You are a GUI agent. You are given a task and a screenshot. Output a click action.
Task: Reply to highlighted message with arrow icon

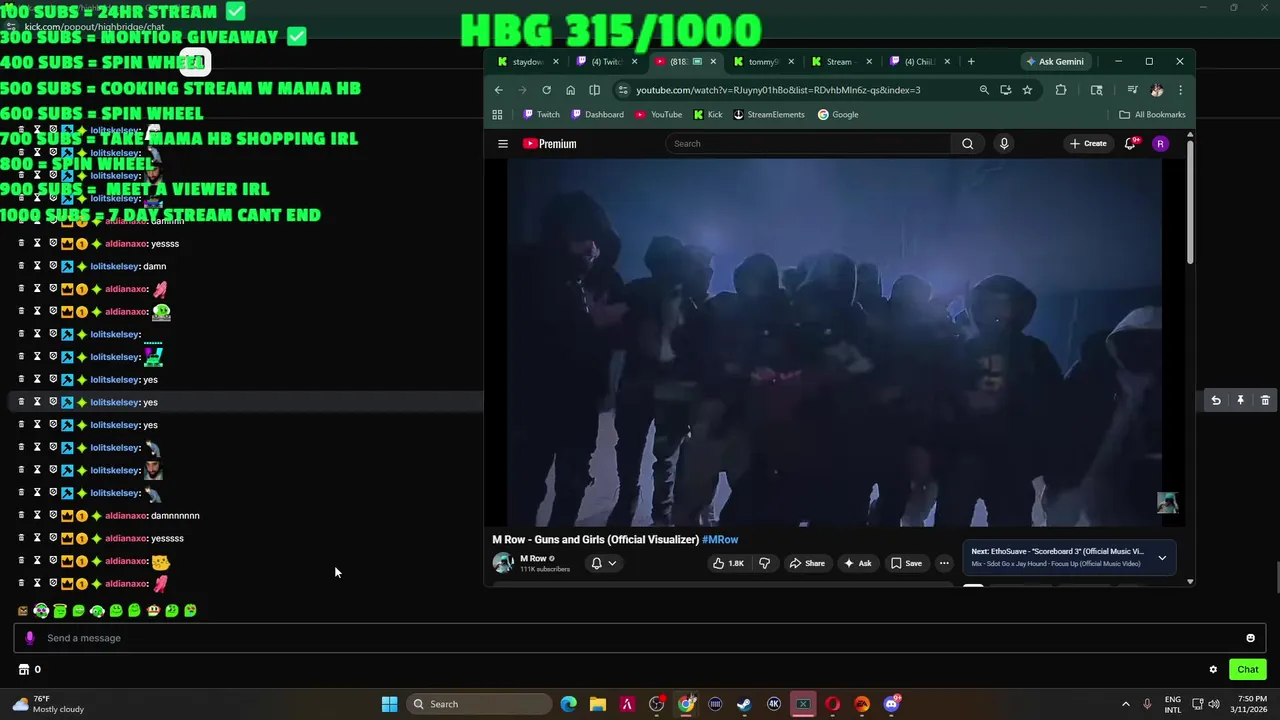tap(1216, 400)
